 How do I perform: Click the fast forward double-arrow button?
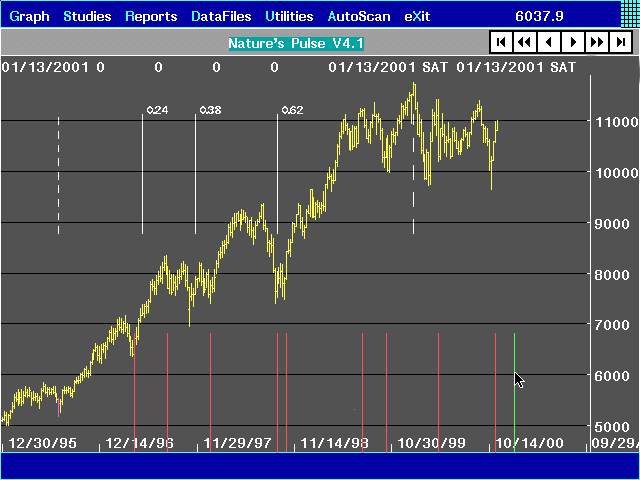(597, 42)
